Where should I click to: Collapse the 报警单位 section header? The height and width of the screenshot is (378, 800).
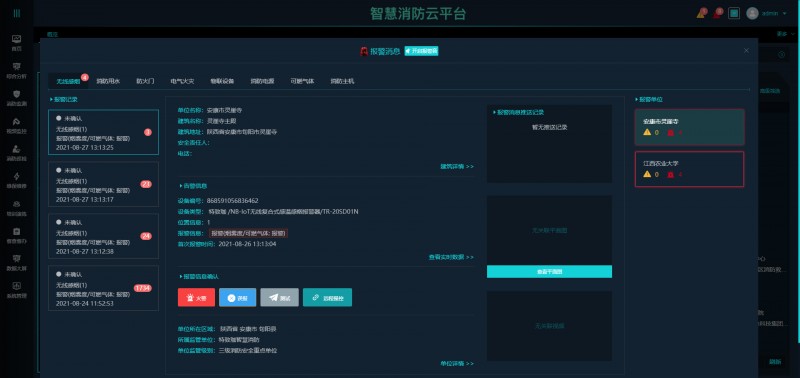(649, 99)
